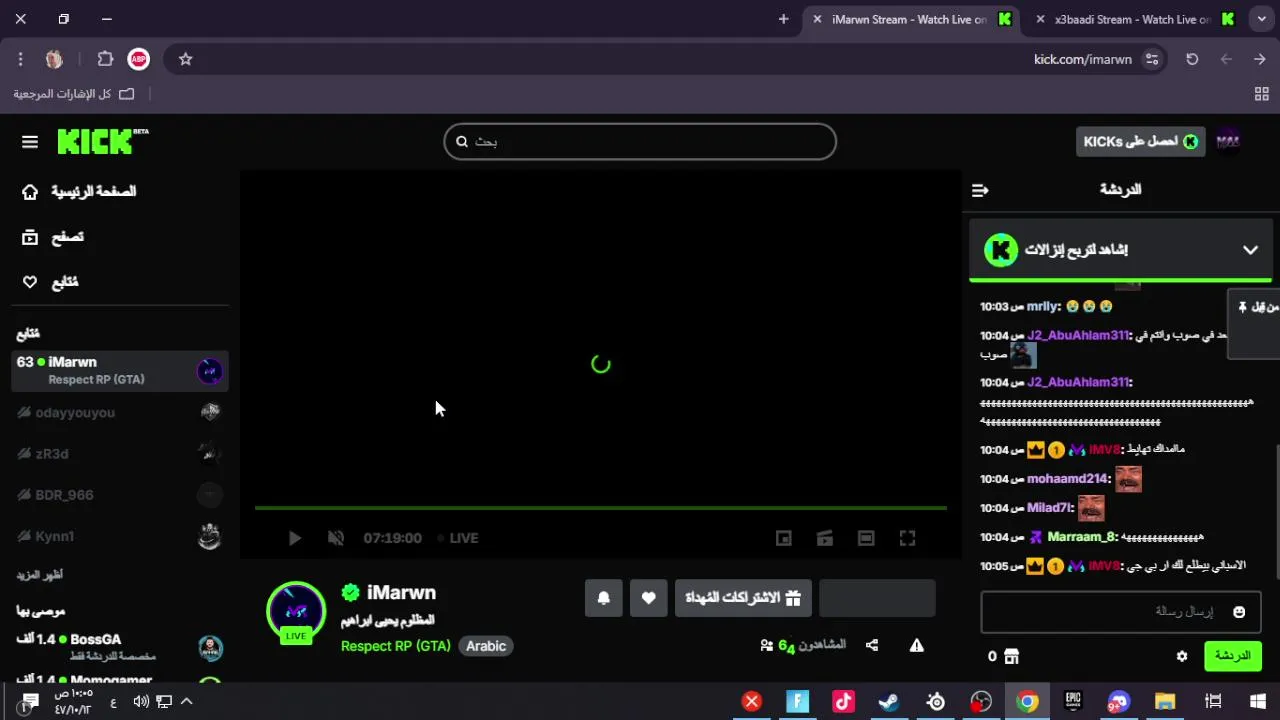Open all bookmarks folder
The height and width of the screenshot is (720, 1280).
tap(74, 94)
